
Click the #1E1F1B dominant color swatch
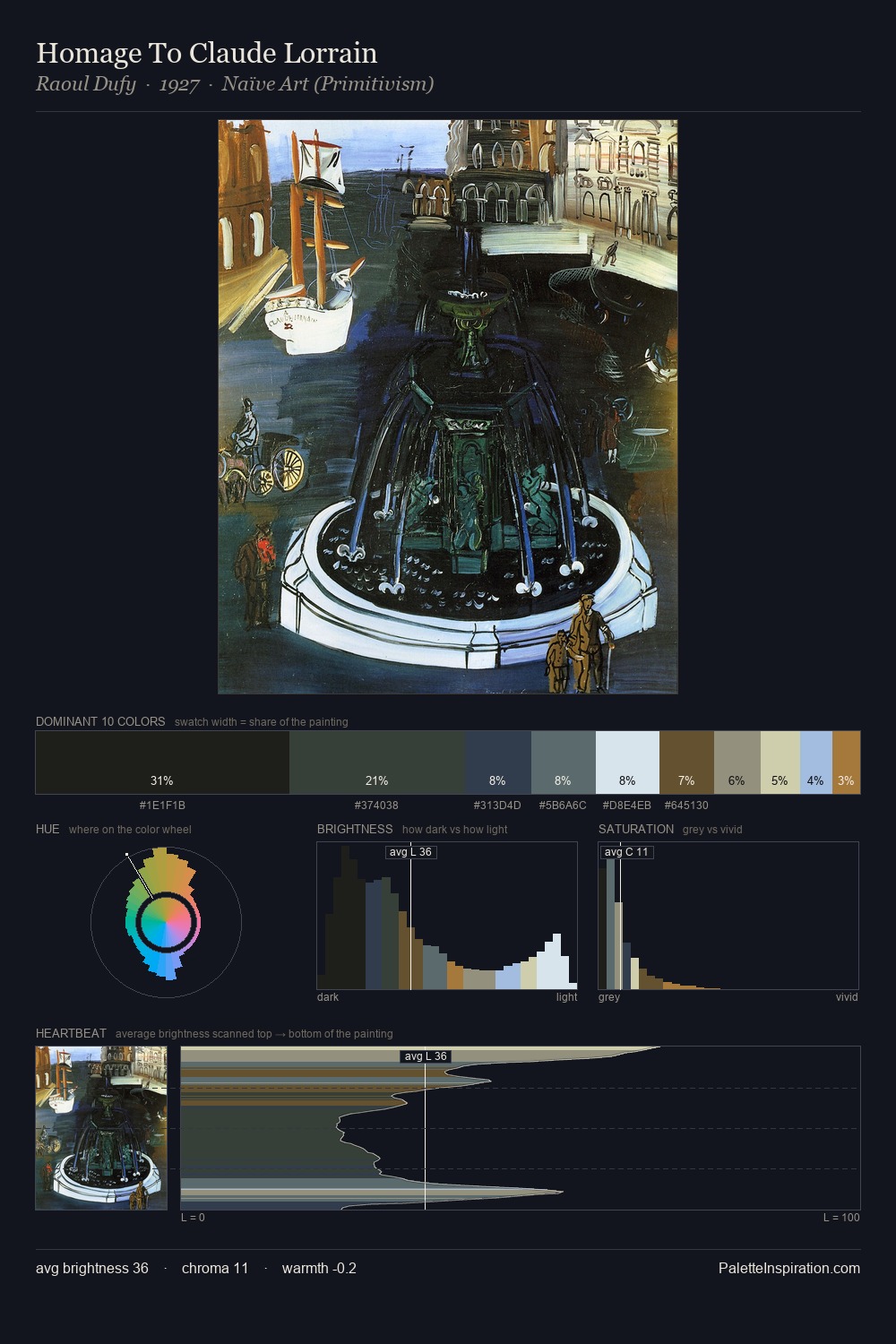(x=162, y=762)
